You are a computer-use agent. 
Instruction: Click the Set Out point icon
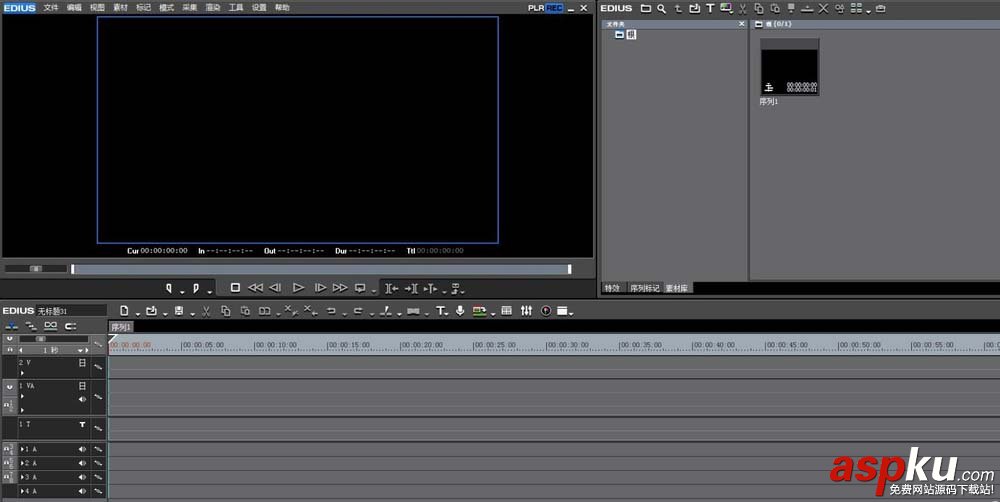pyautogui.click(x=196, y=288)
